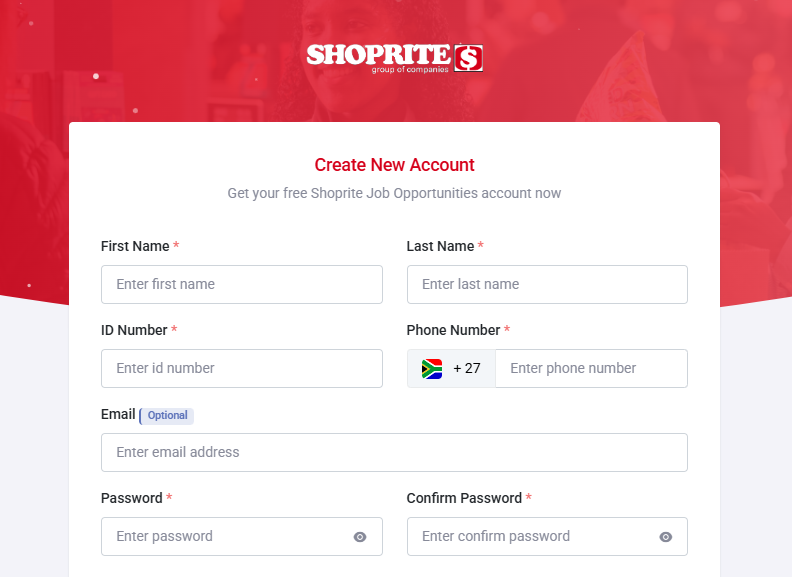Focus the First Name input field
The width and height of the screenshot is (792, 577).
coord(241,284)
